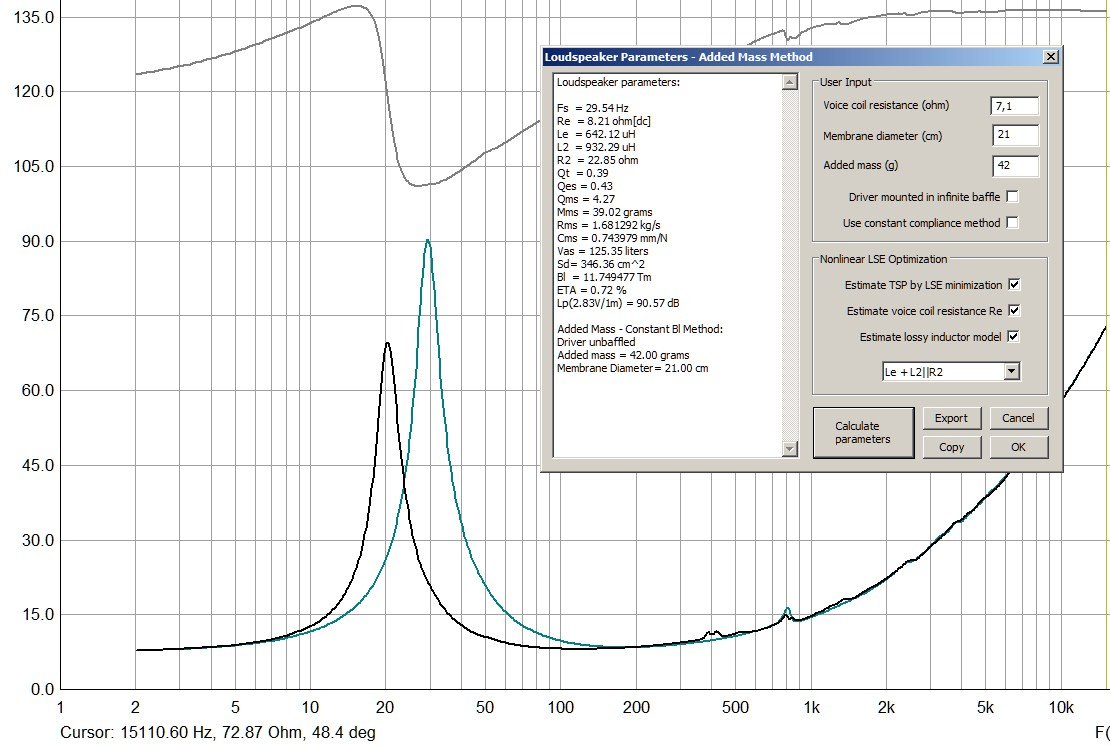The image size is (1110, 745).
Task: Click the OK button
Action: click(x=1018, y=447)
